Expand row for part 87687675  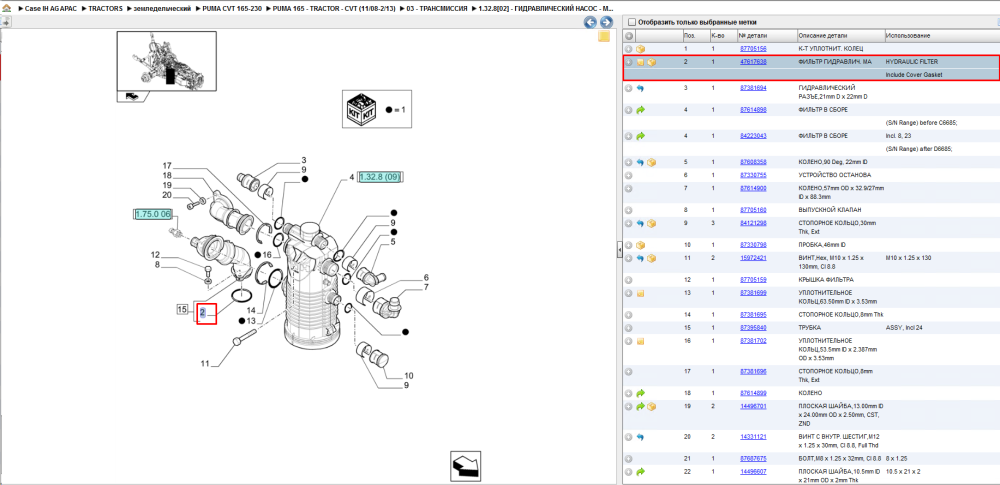(629, 458)
